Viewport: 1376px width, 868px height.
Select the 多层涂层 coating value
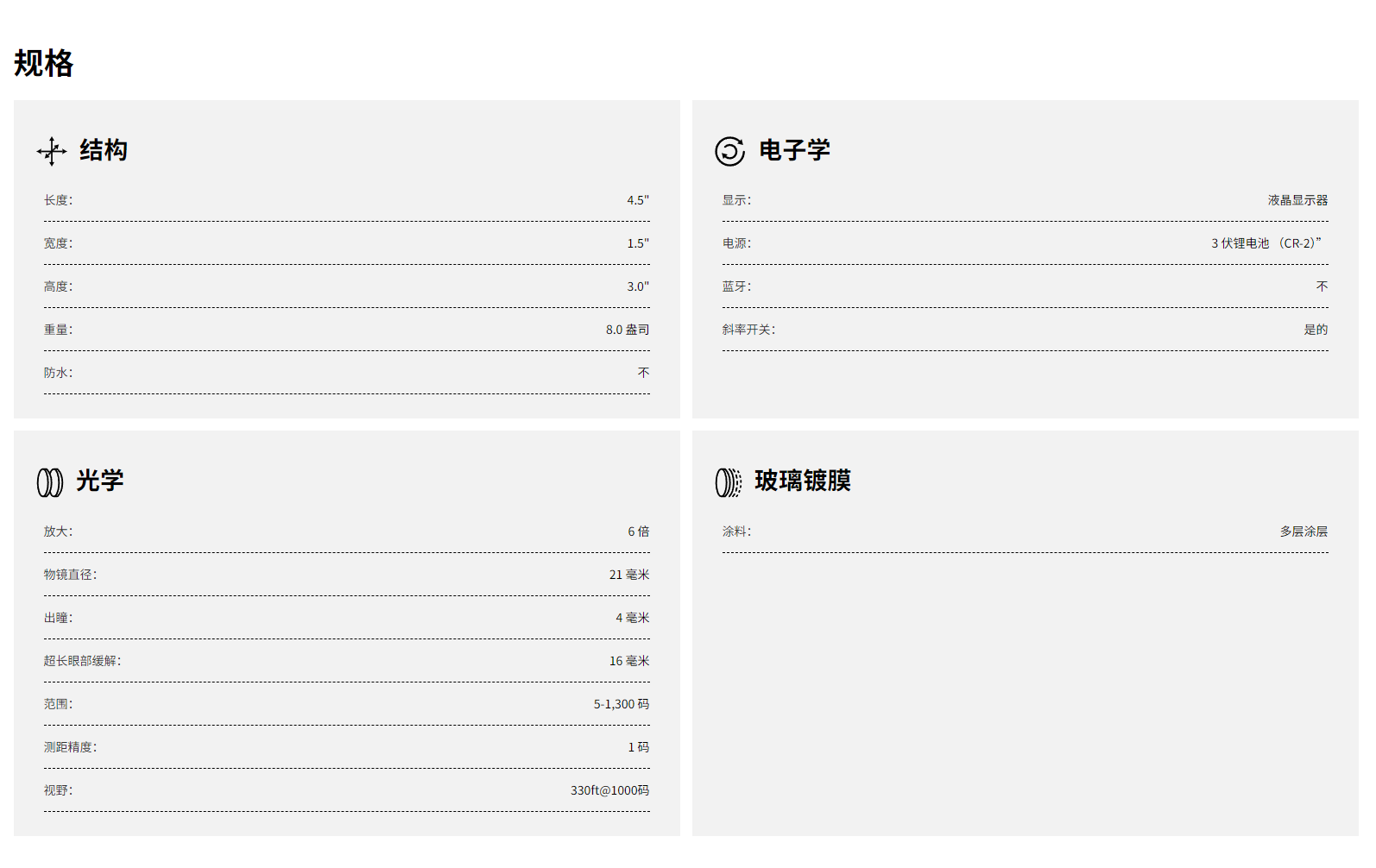click(1304, 531)
